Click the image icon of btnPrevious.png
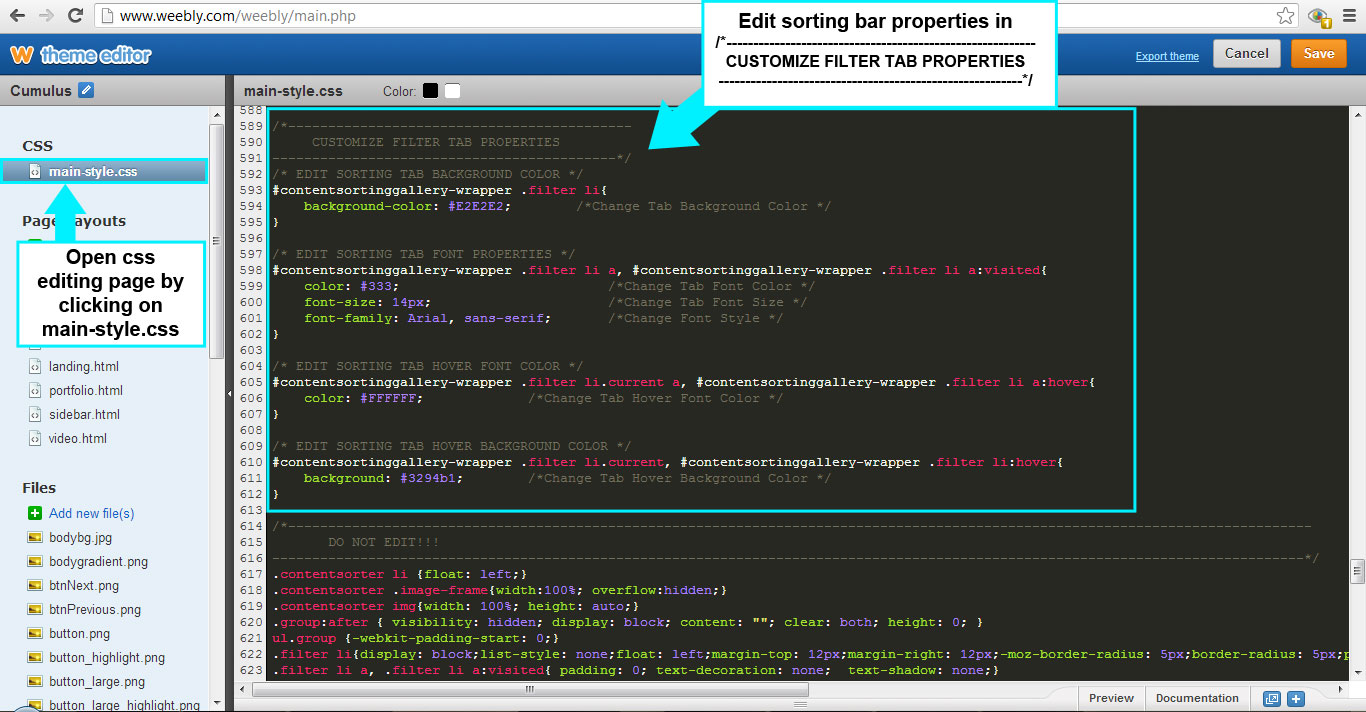 tap(35, 610)
